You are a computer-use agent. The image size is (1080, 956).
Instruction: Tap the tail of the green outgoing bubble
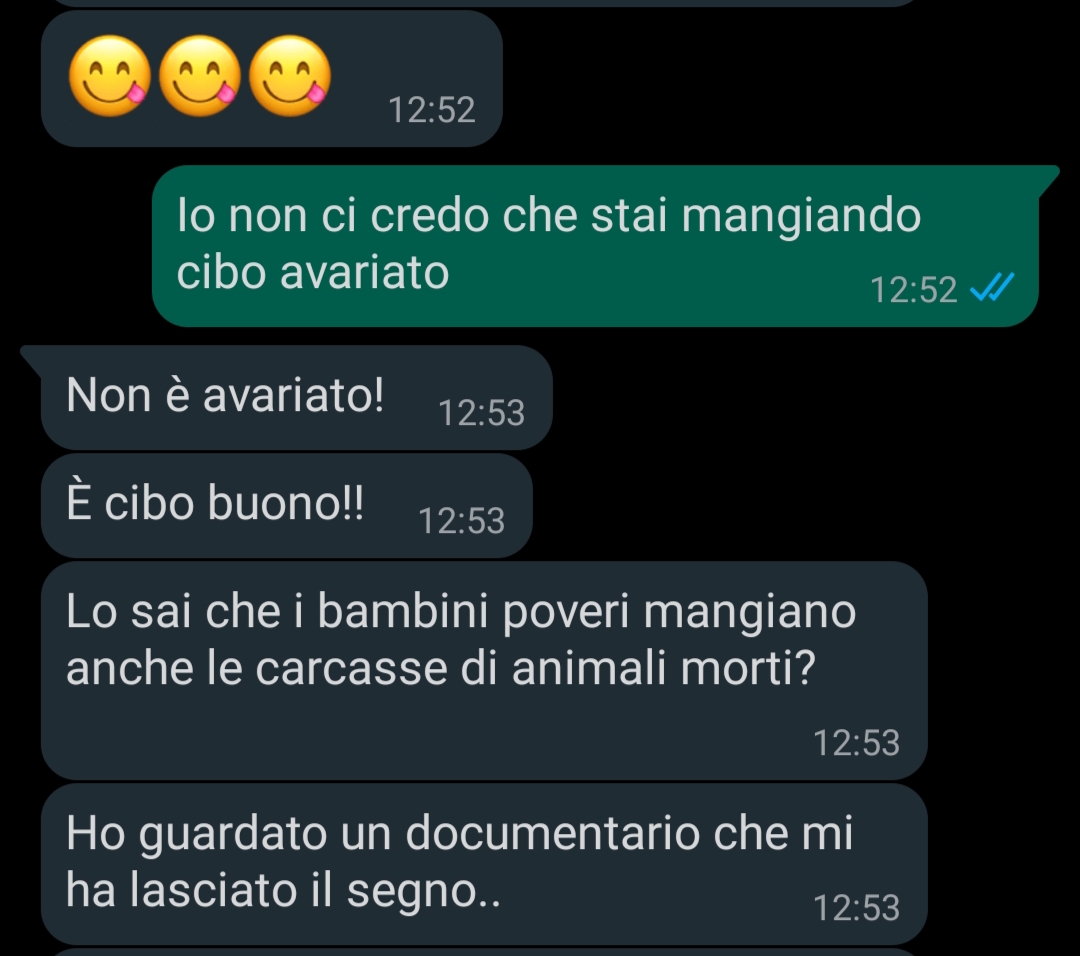pyautogui.click(x=1048, y=179)
